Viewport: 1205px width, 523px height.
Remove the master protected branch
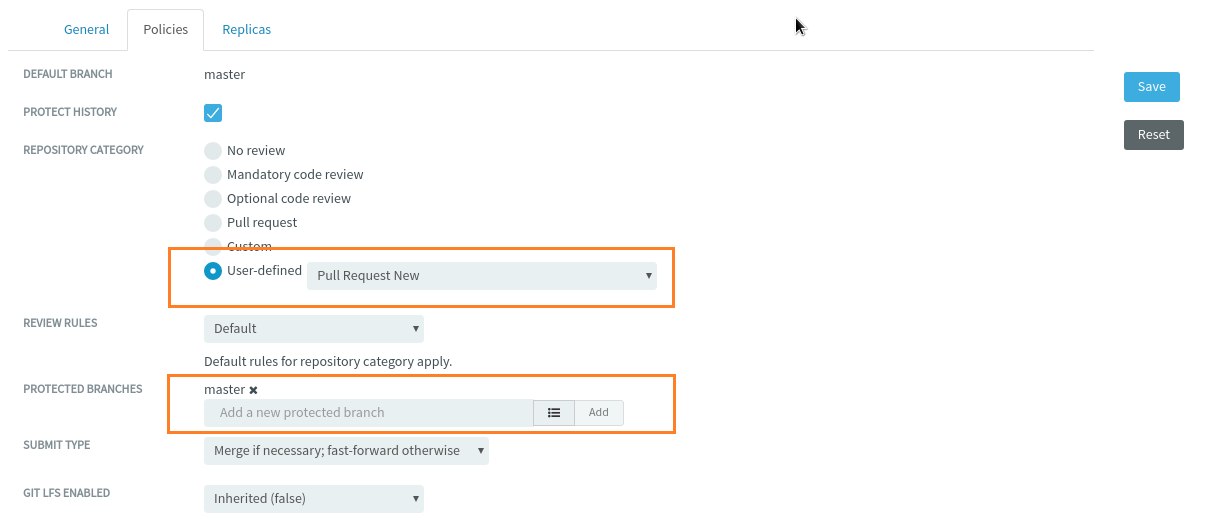[x=253, y=390]
